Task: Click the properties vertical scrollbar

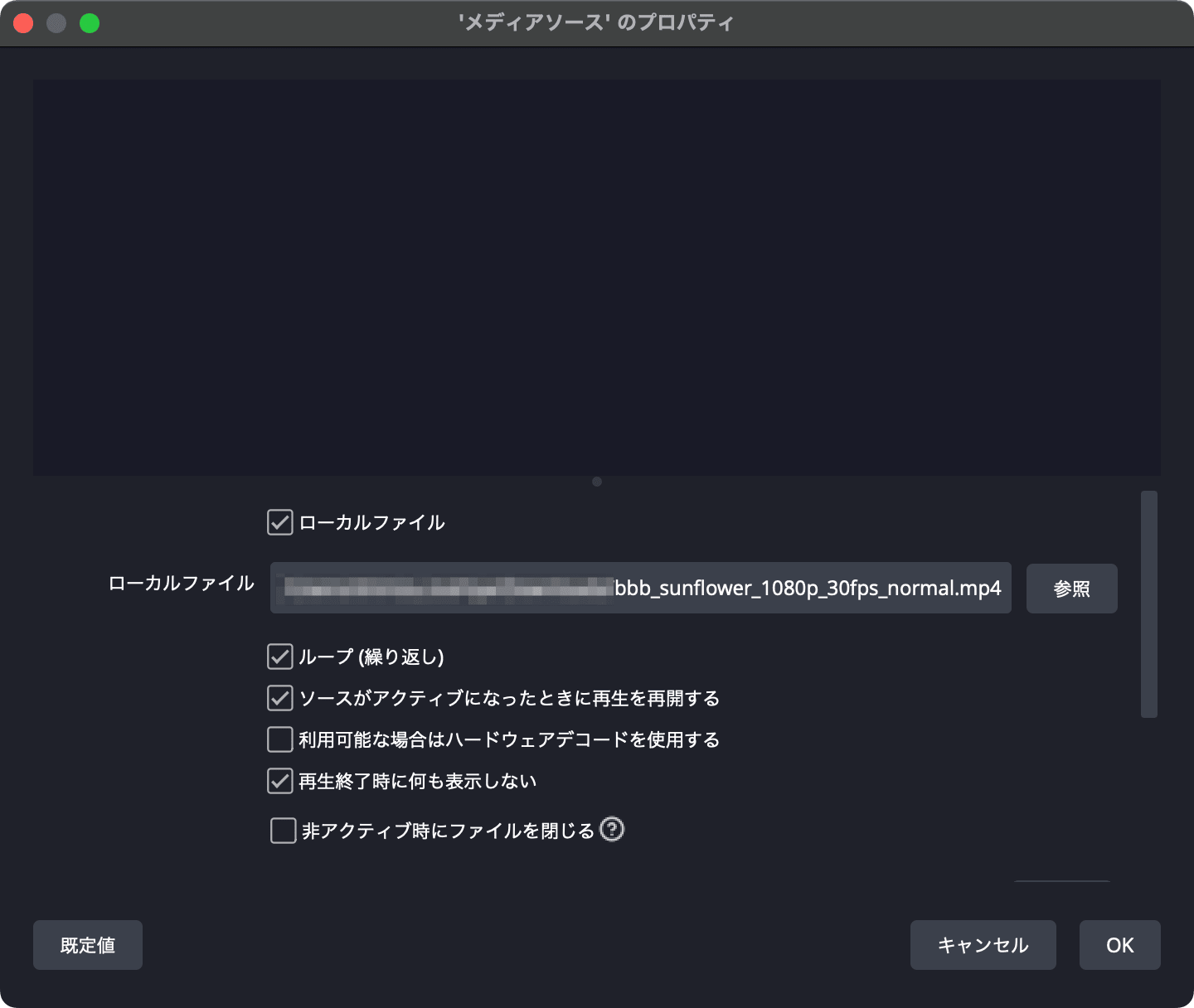Action: pyautogui.click(x=1149, y=604)
